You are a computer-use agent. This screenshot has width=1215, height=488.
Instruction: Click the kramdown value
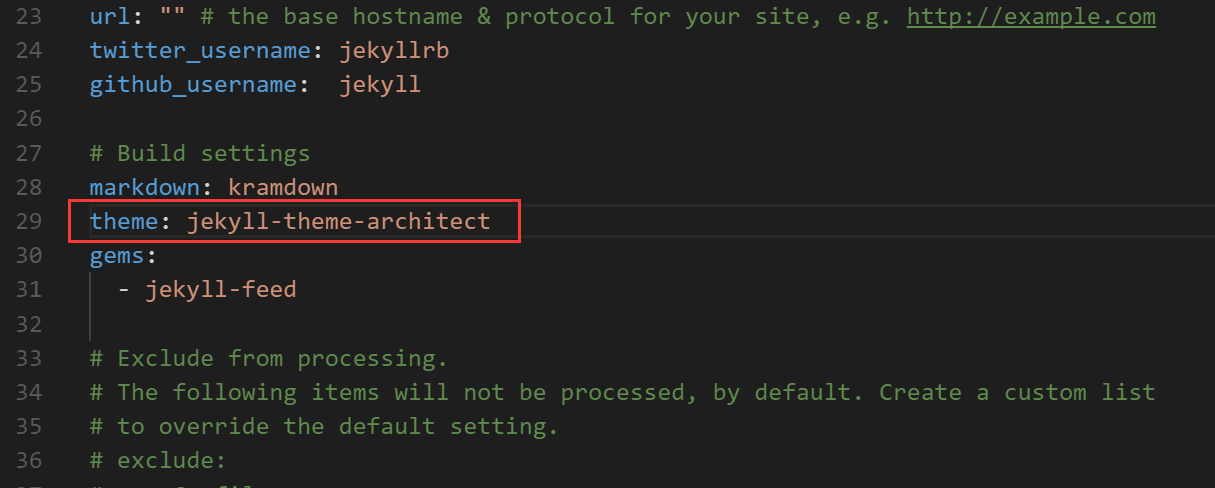coord(283,187)
